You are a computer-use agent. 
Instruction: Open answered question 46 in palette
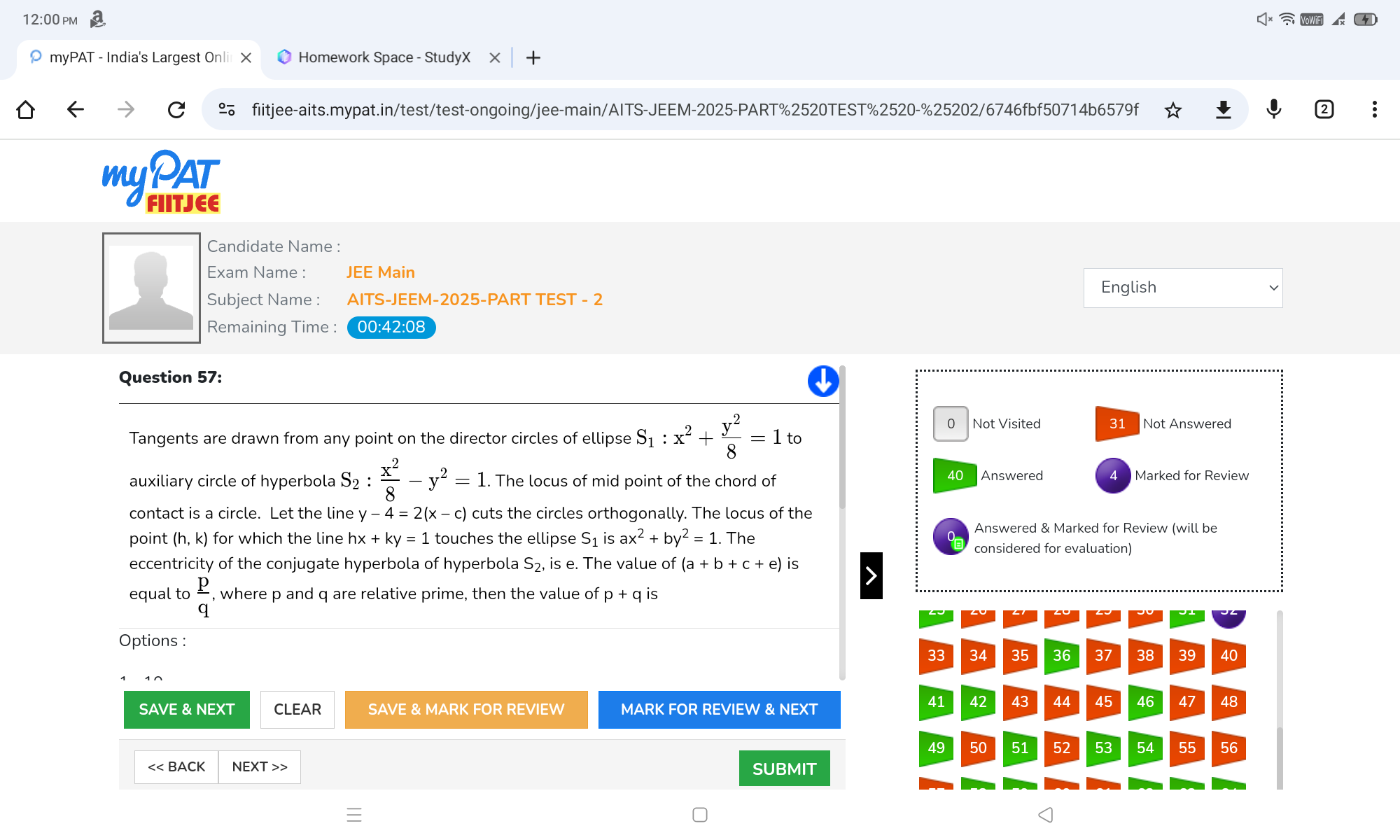(x=1145, y=702)
